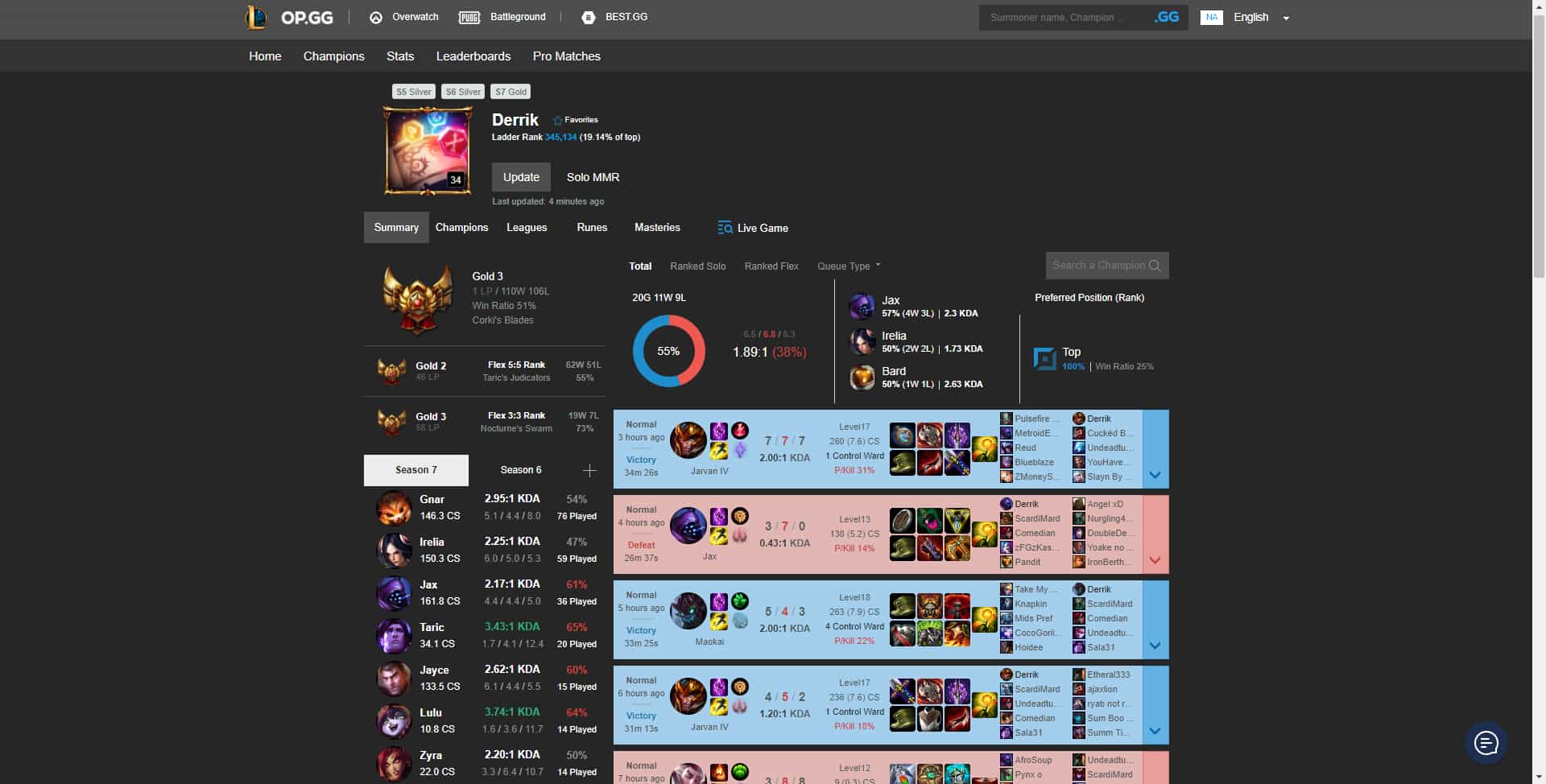The width and height of the screenshot is (1546, 784).
Task: Select the Top position icon
Action: click(x=1045, y=357)
